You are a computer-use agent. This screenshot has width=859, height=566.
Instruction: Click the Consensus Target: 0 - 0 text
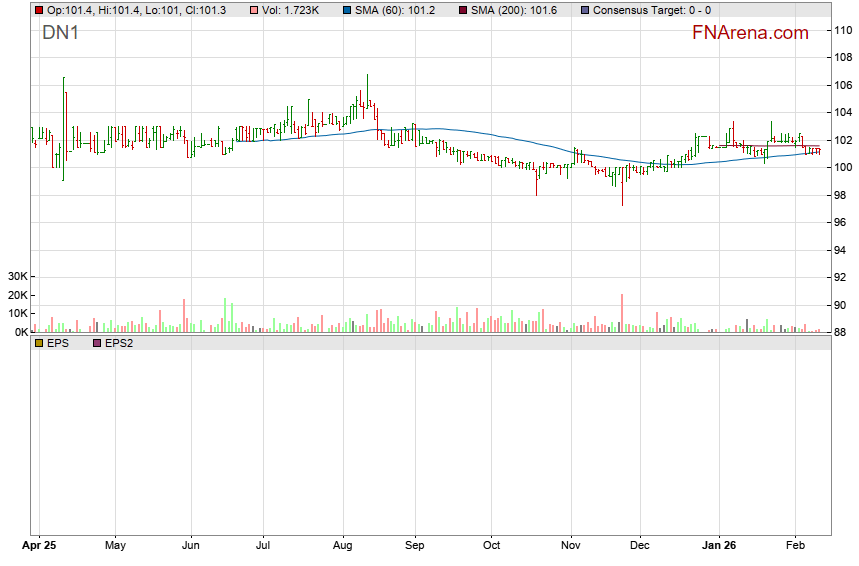point(652,10)
